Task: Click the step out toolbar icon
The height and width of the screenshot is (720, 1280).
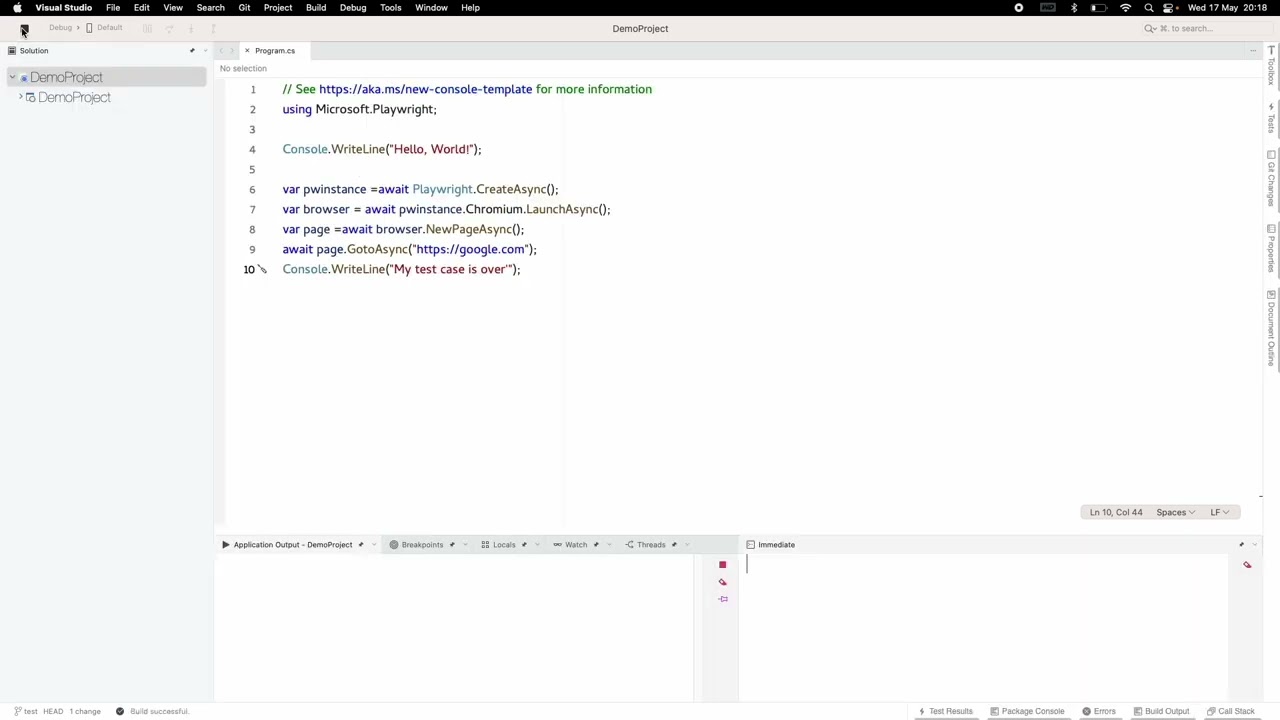Action: pos(213,28)
